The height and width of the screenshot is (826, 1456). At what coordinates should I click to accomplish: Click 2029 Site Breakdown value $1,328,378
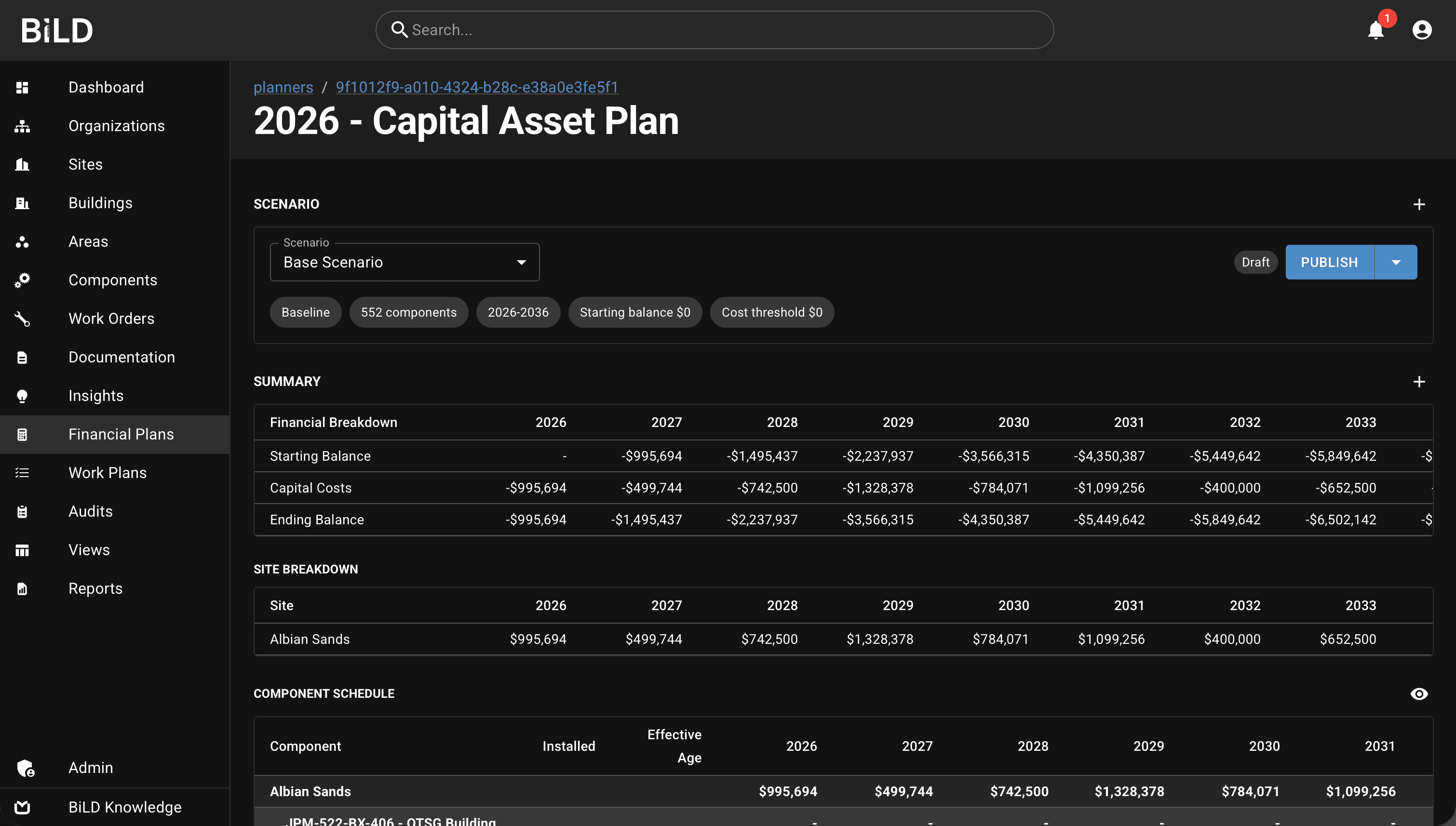point(879,639)
